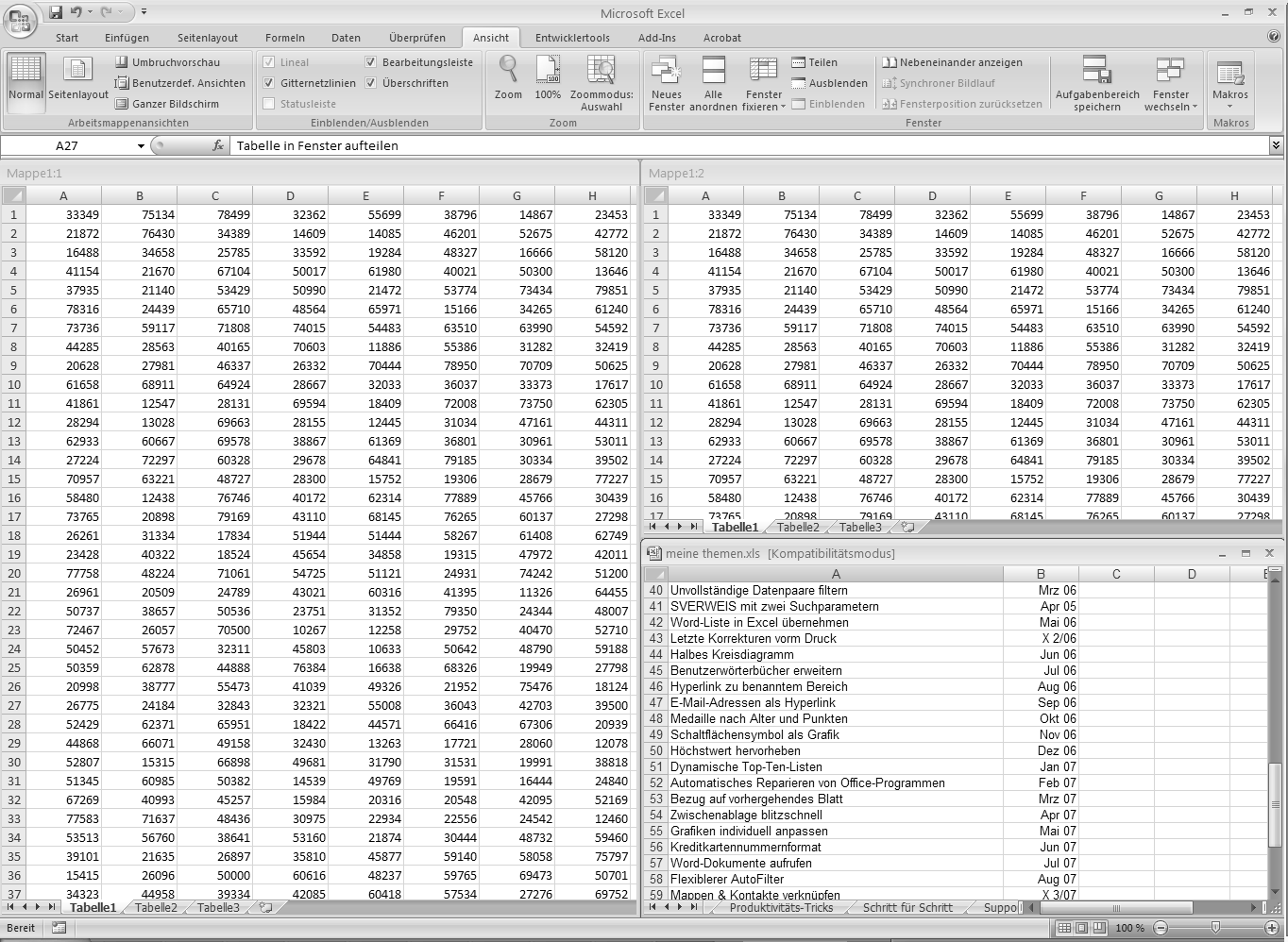1288x942 pixels.
Task: Click inside the formula bar
Action: (x=567, y=145)
